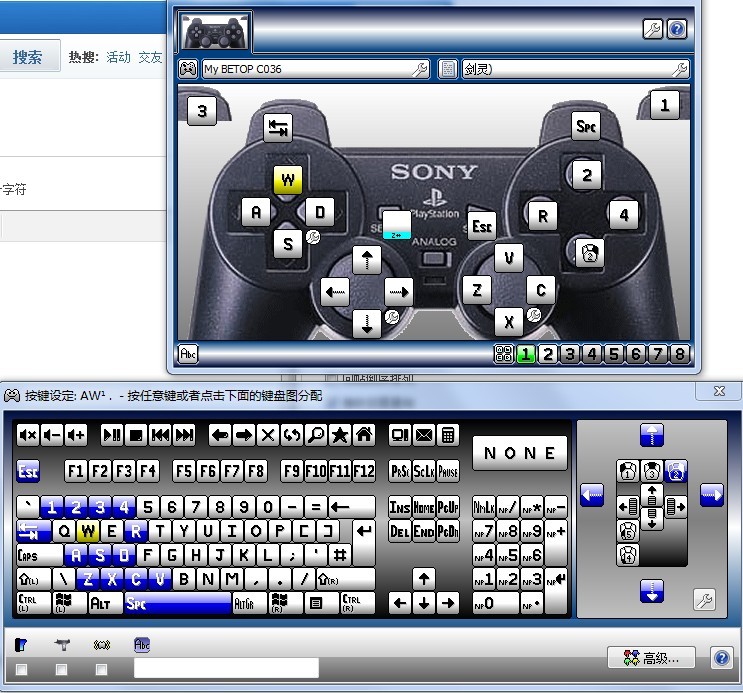
Task: Click the next track media key
Action: pos(184,435)
